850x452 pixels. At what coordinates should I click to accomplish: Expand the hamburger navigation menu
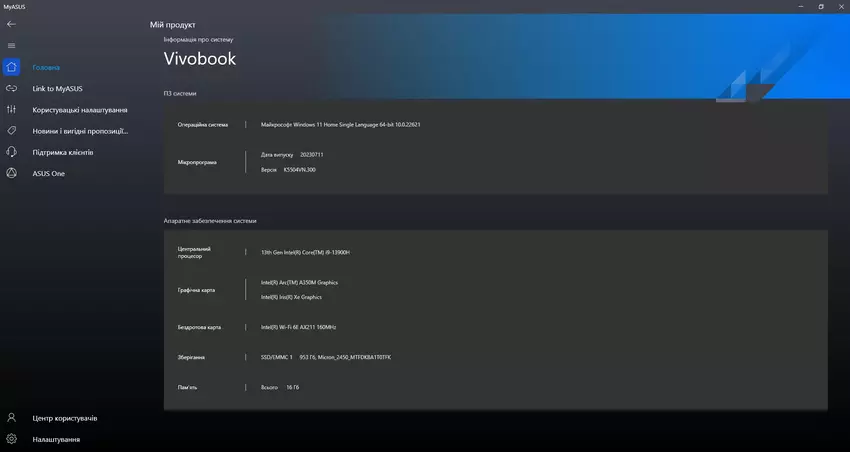[11, 46]
